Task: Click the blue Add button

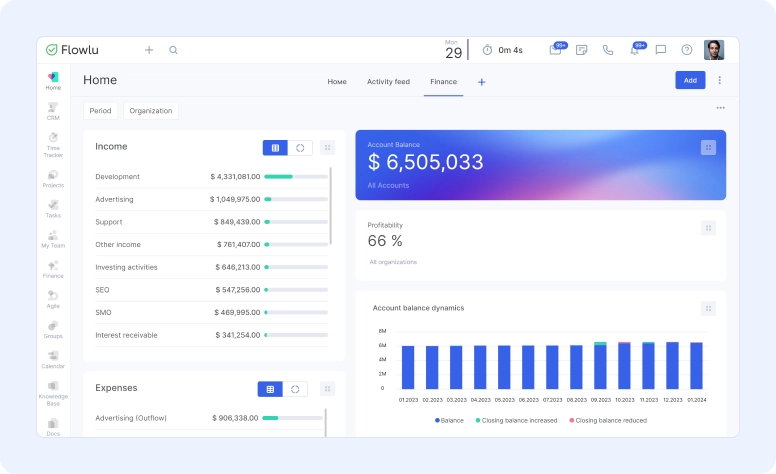Action: pos(690,80)
